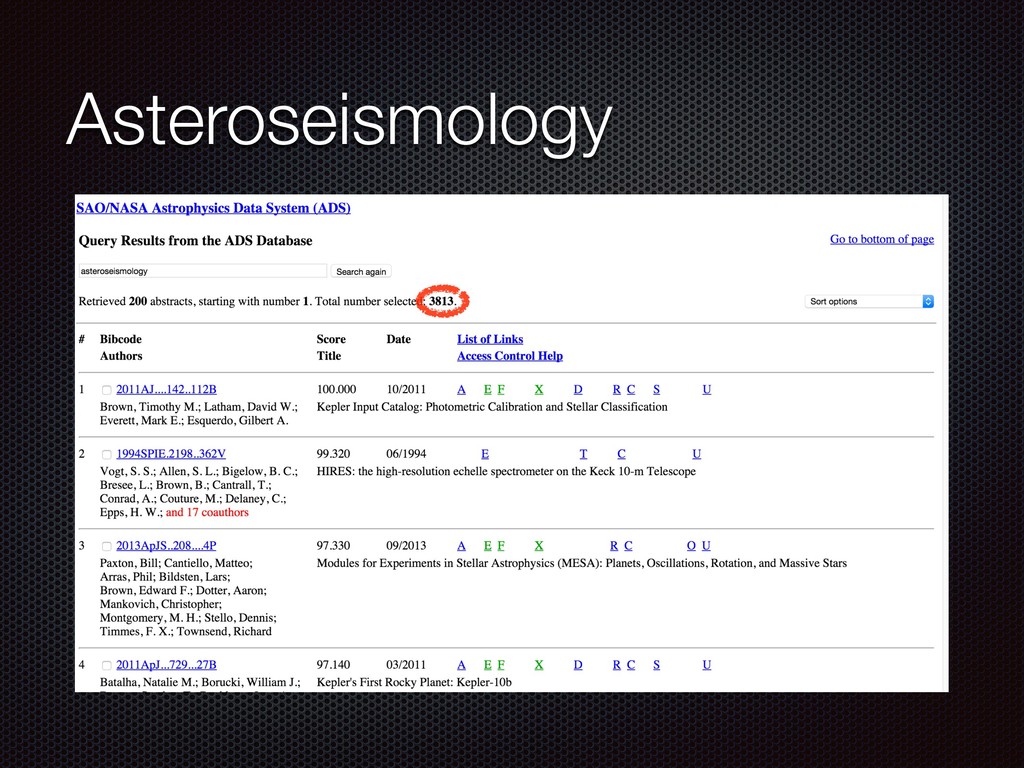Open Access Control Help link

point(510,356)
